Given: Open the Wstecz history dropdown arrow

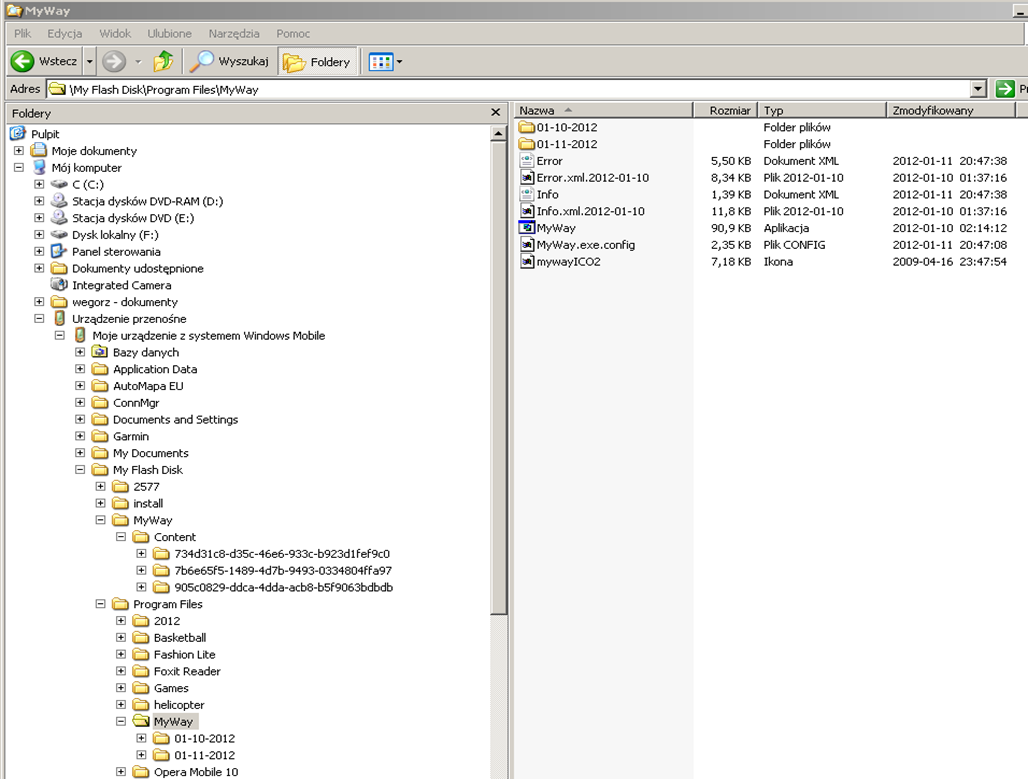Looking at the screenshot, I should [90, 61].
